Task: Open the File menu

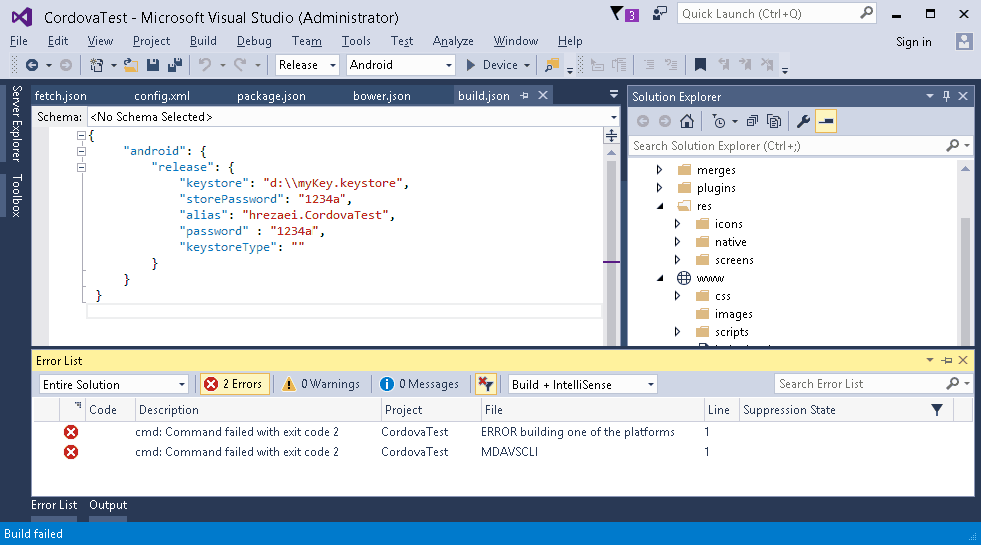Action: click(x=19, y=41)
